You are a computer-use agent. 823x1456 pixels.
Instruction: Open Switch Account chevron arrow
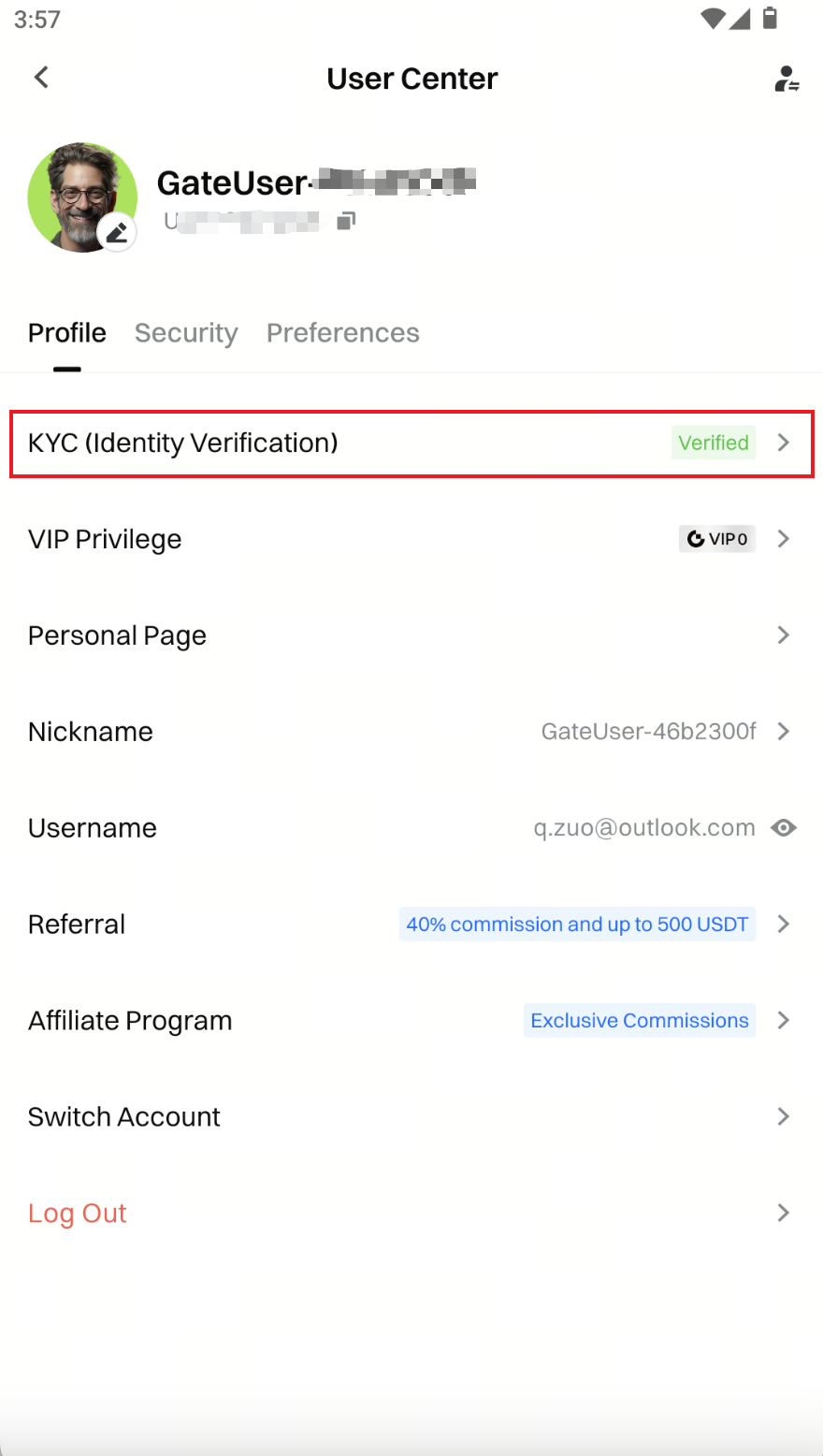coord(784,1116)
